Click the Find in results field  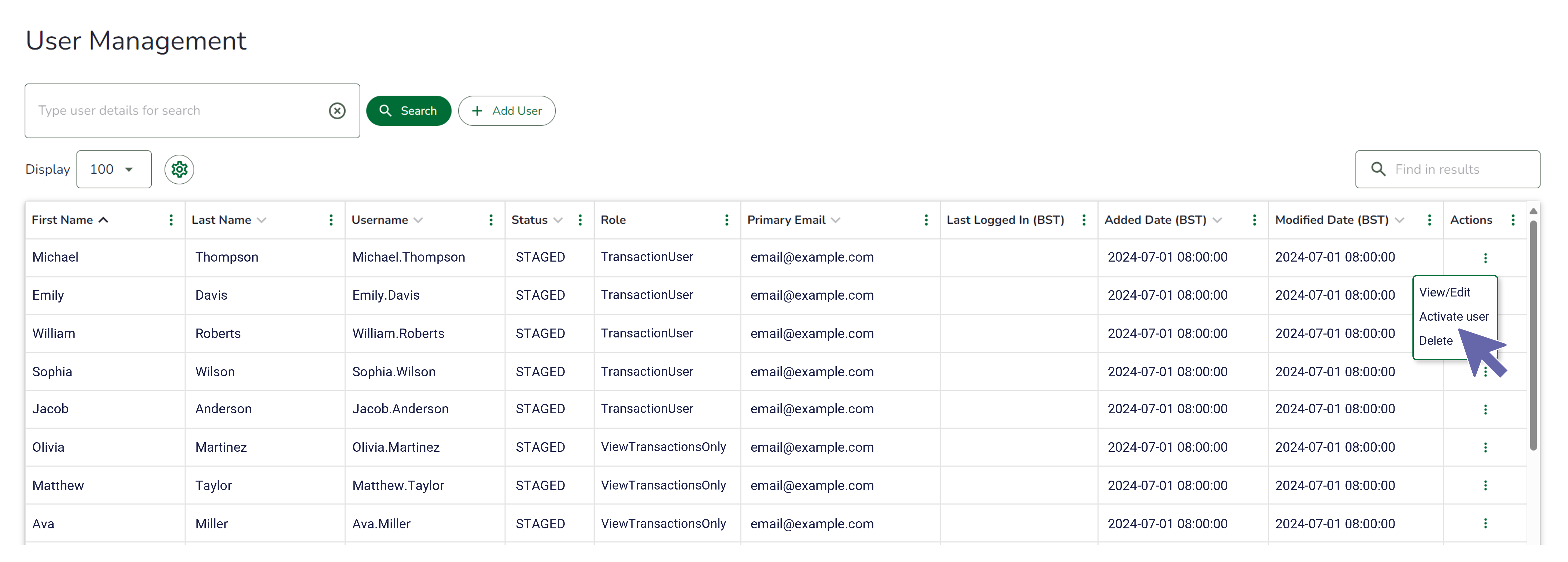(x=1455, y=169)
